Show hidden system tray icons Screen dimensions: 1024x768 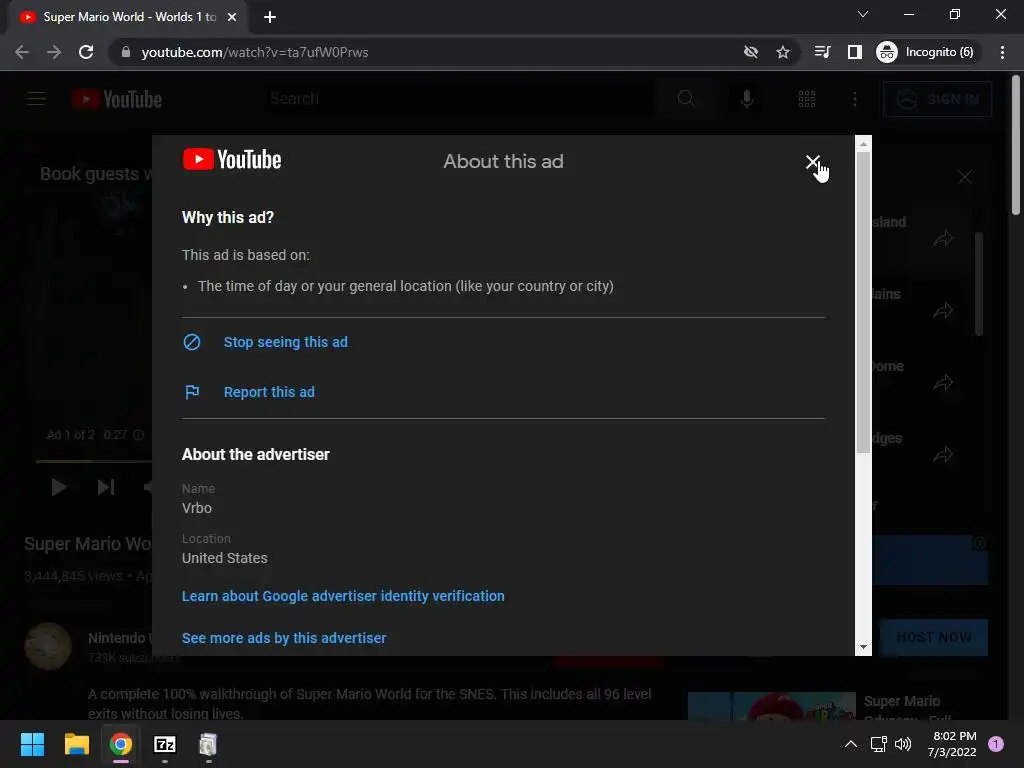click(850, 744)
